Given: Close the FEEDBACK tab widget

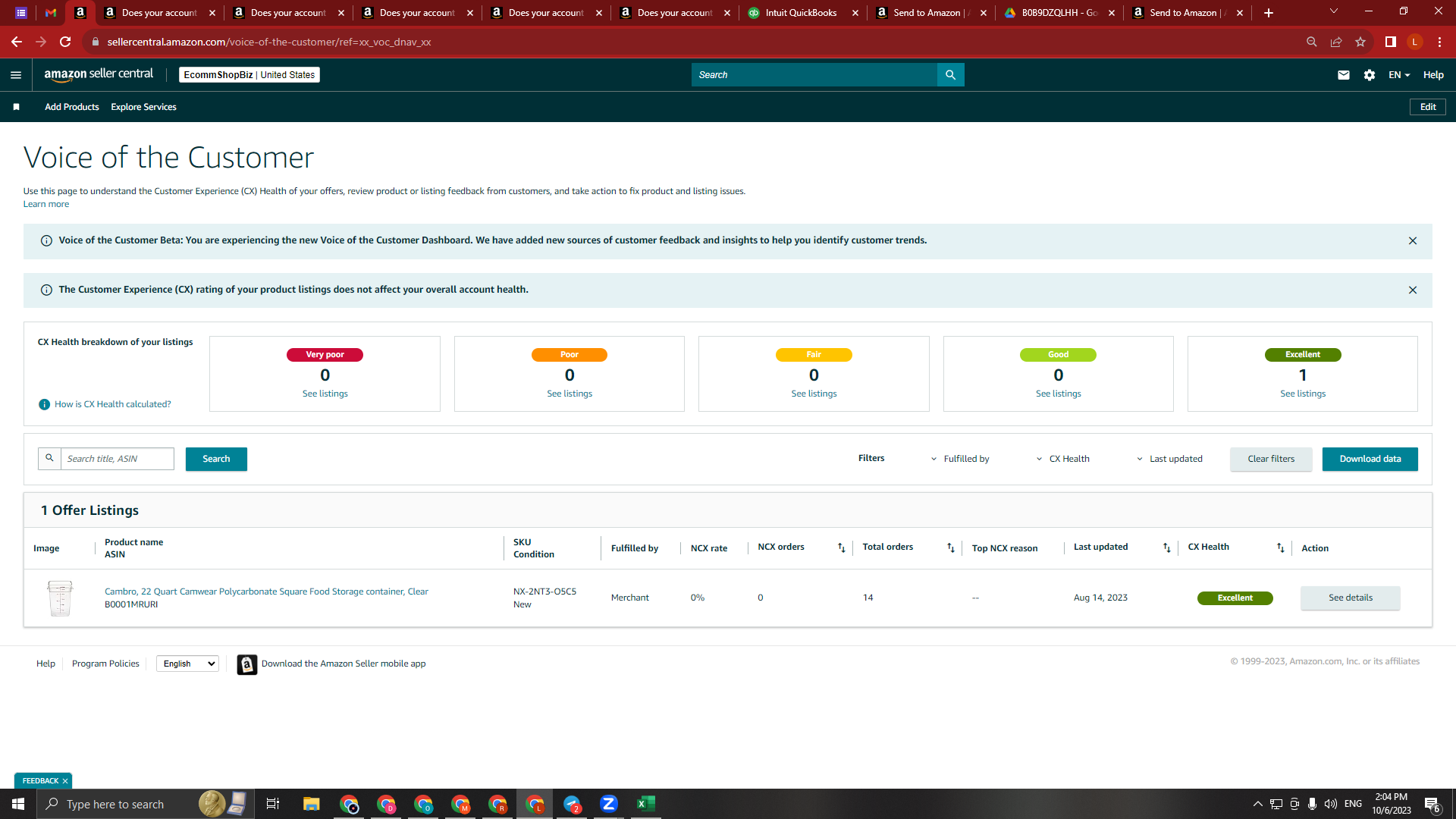Looking at the screenshot, I should [x=65, y=781].
